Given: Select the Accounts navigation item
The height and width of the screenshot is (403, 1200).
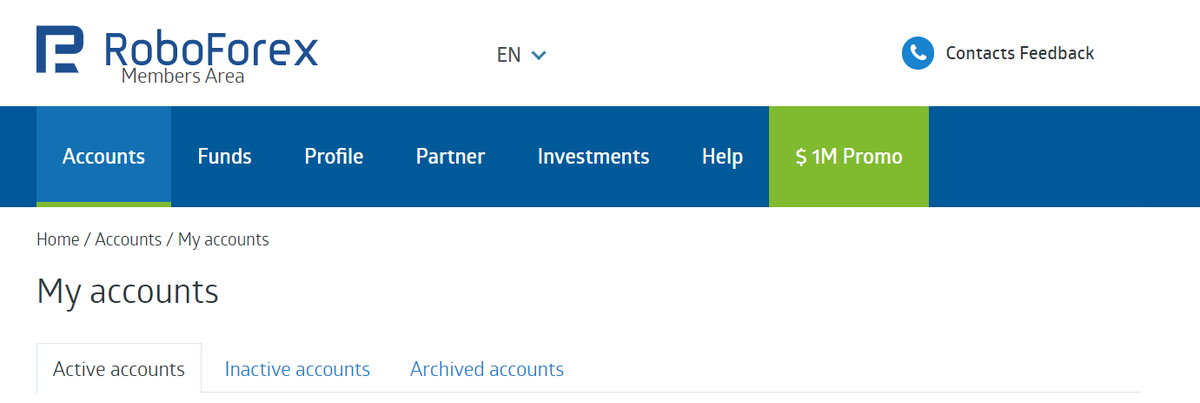Looking at the screenshot, I should 104,156.
